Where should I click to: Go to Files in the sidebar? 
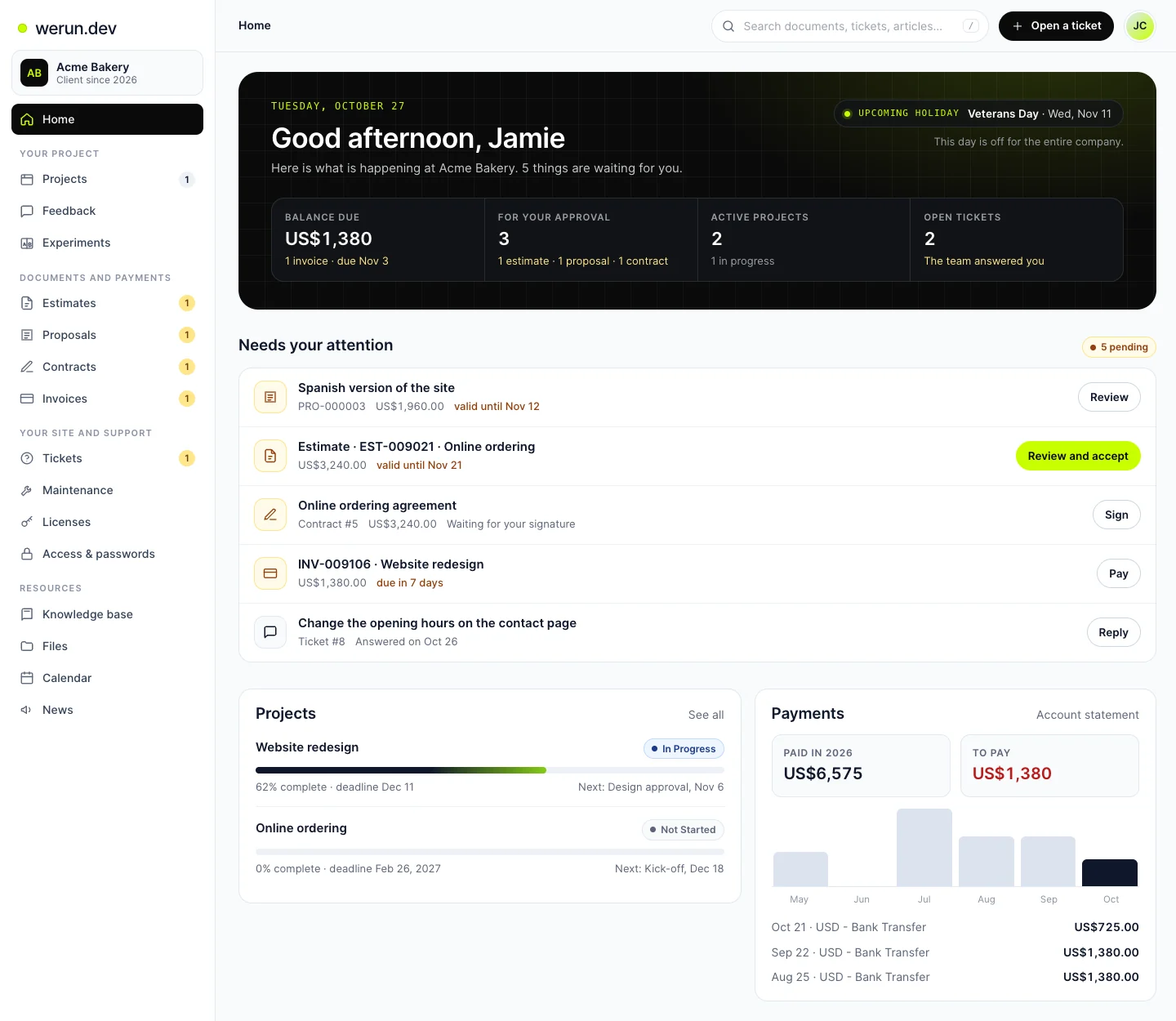tap(107, 646)
